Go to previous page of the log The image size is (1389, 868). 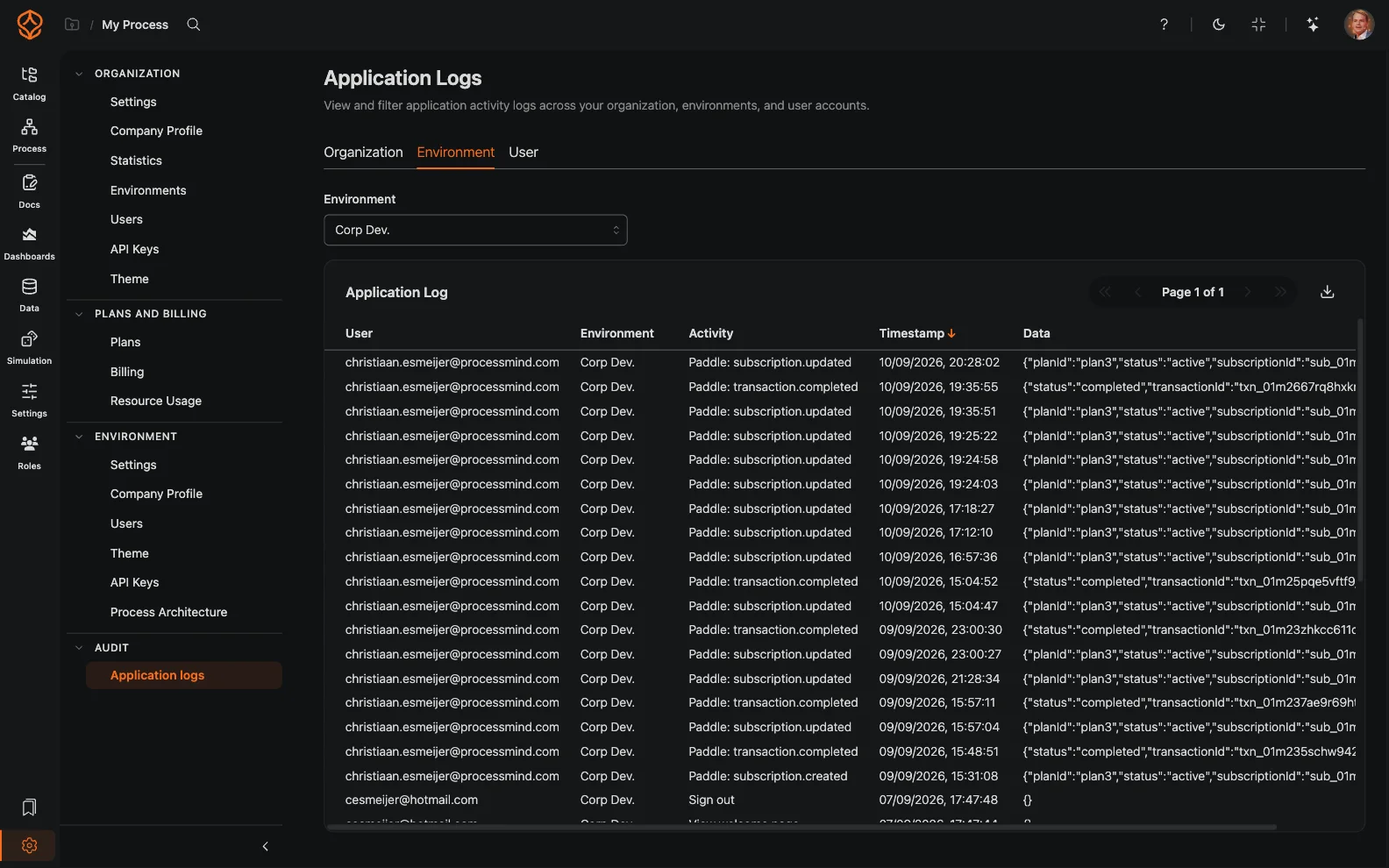point(1137,292)
